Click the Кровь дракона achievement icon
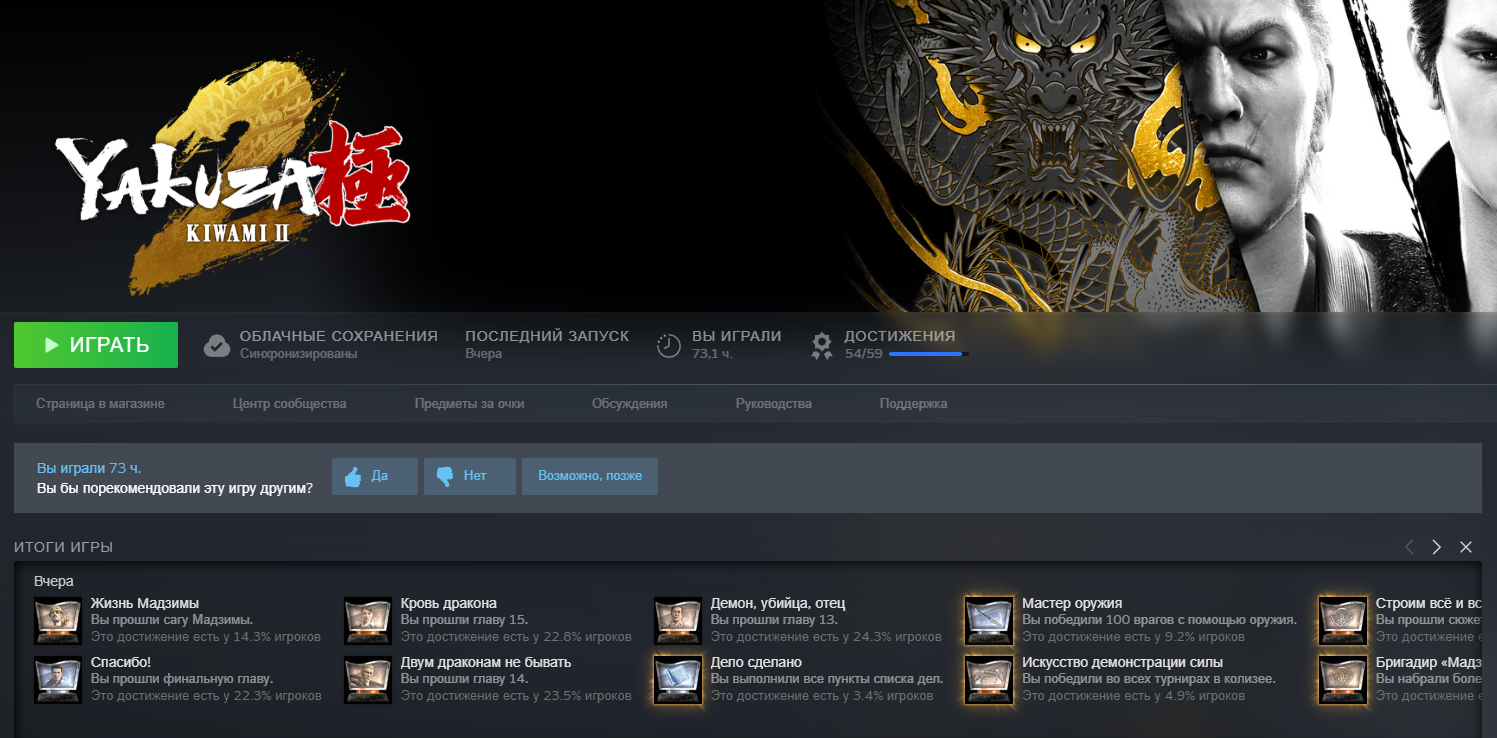1497x738 pixels. [x=368, y=621]
